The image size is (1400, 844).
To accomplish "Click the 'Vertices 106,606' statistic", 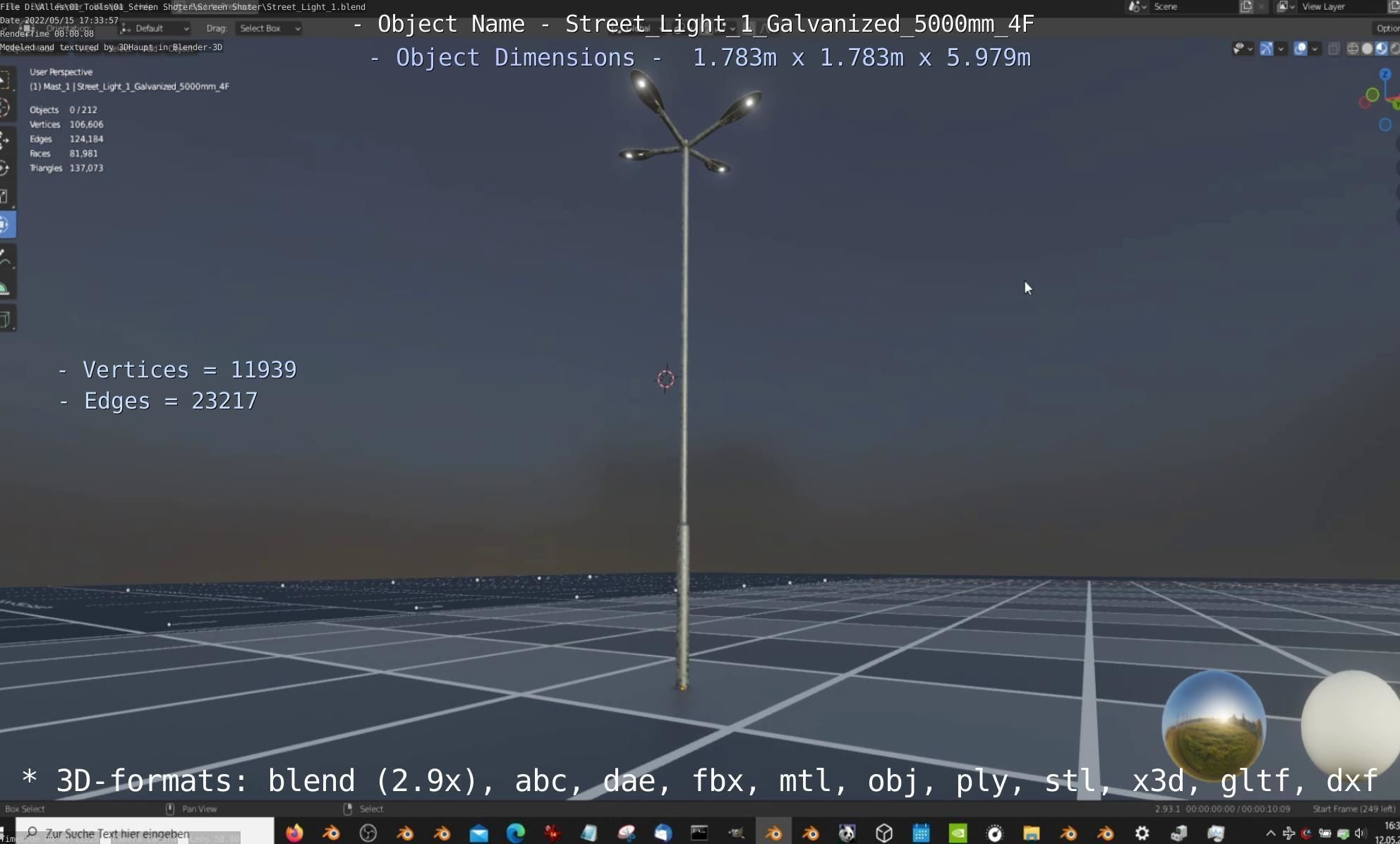I will (66, 124).
